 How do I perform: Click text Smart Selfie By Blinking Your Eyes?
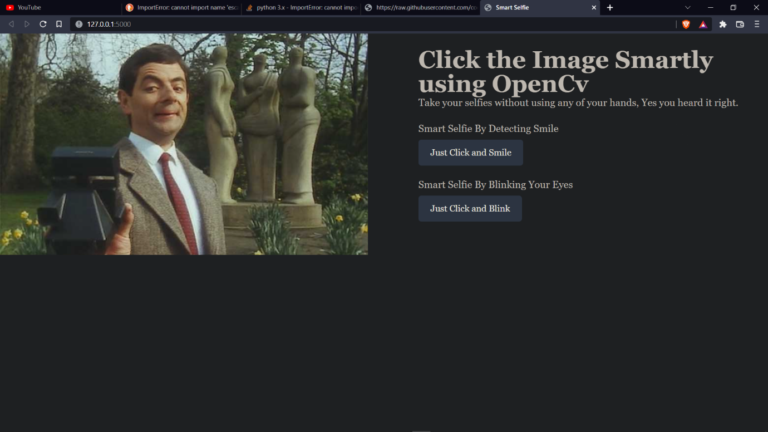coord(495,185)
